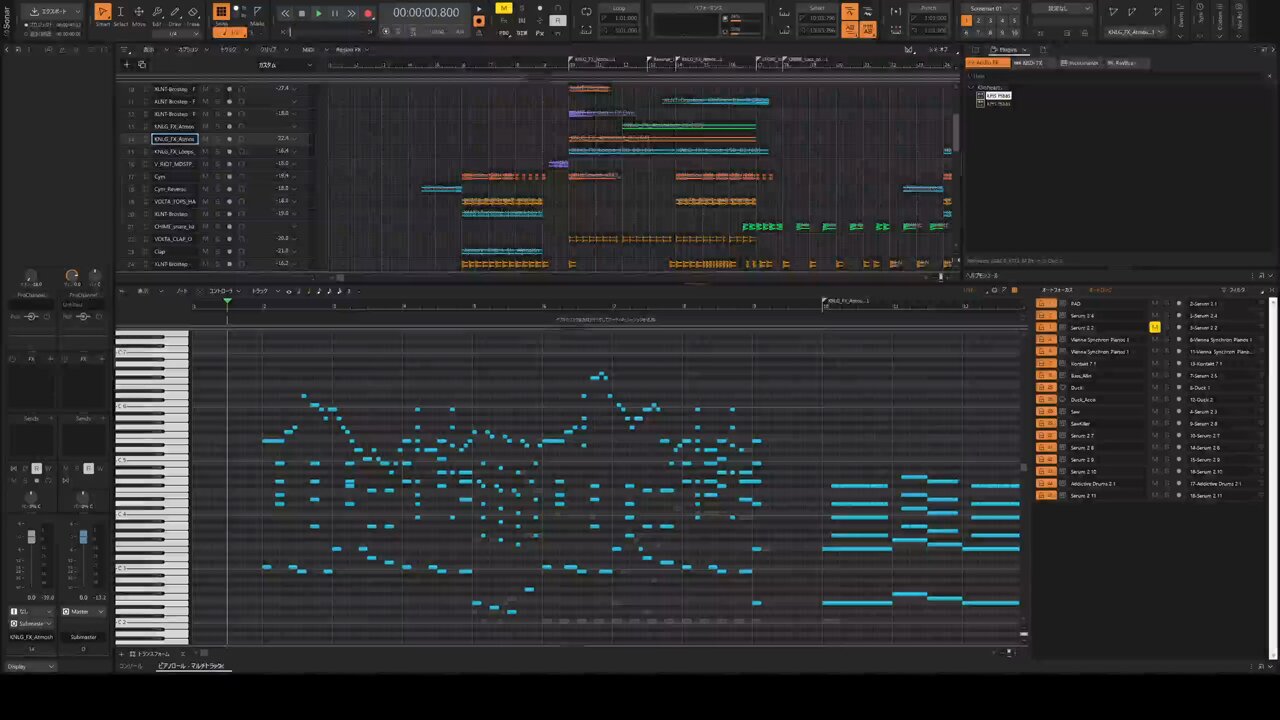Toggle the global R (arm) button
Viewport: 1280px width, 720px height.
coord(558,20)
